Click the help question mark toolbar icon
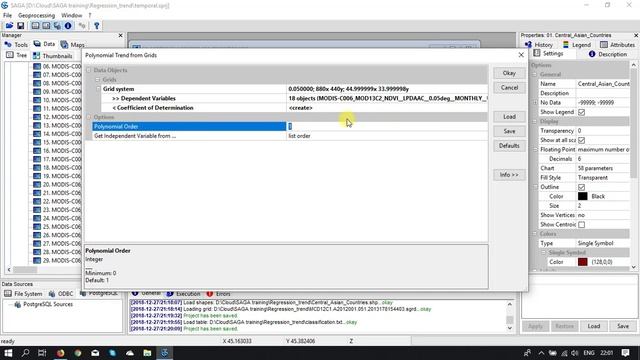640x360 pixels. click(x=96, y=26)
